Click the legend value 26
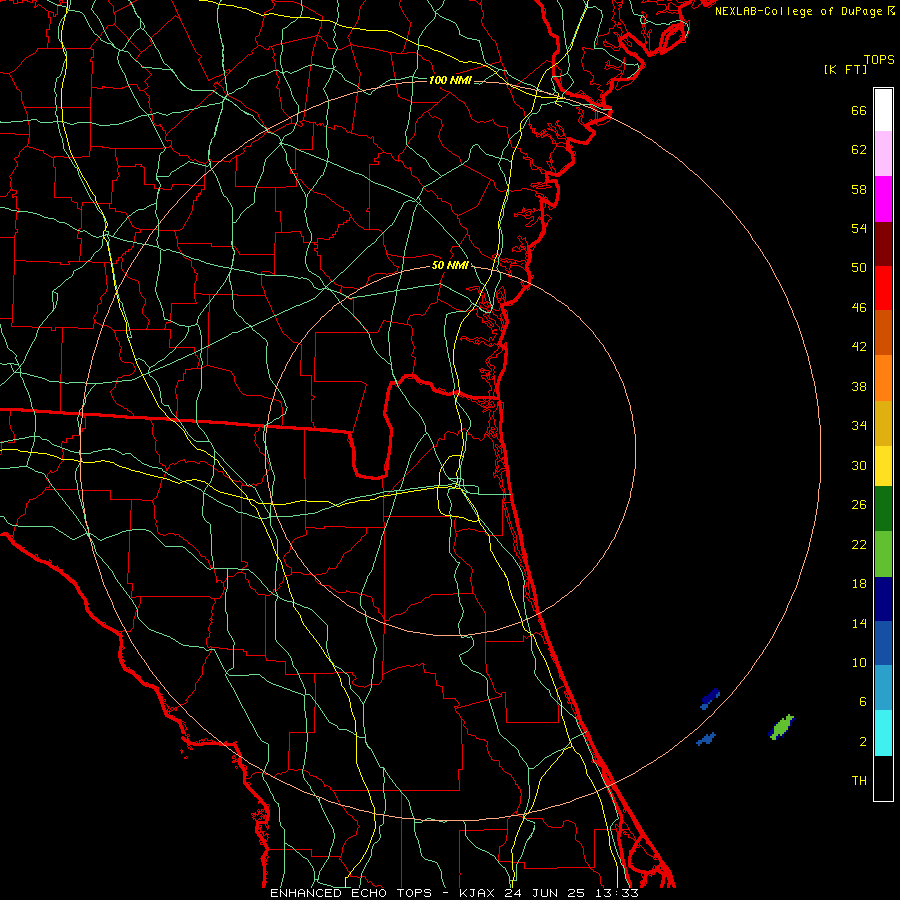The width and height of the screenshot is (900, 900). [859, 505]
